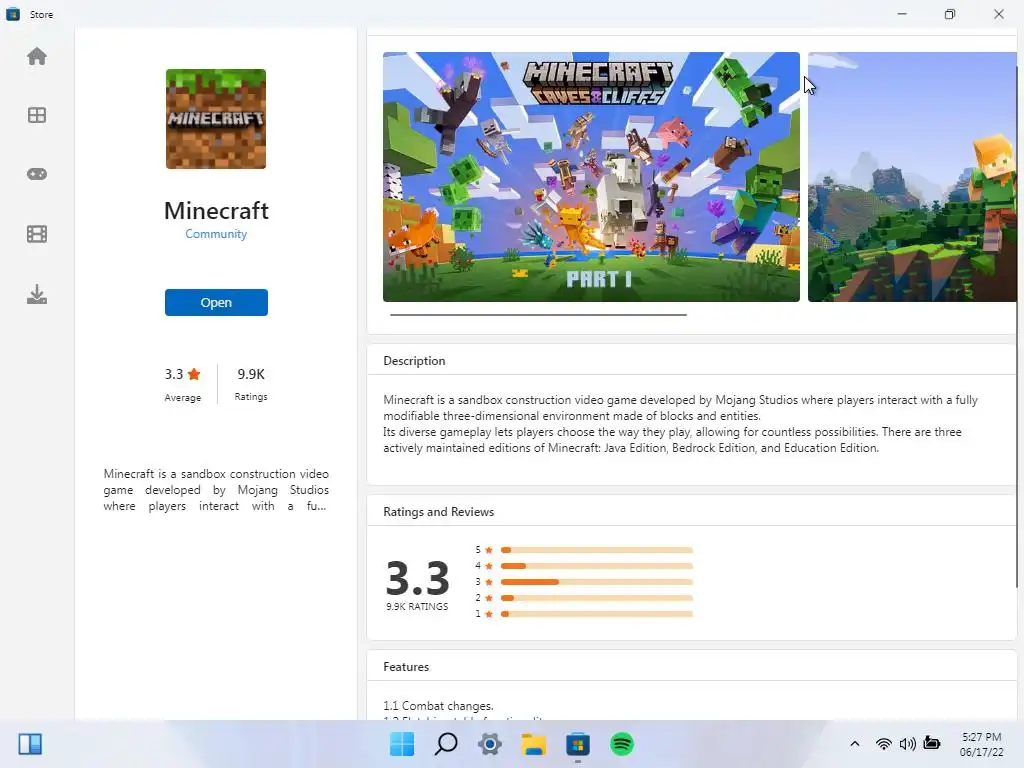The width and height of the screenshot is (1024, 768).
Task: Click the truncated Minecraft summary text
Action: click(x=216, y=490)
